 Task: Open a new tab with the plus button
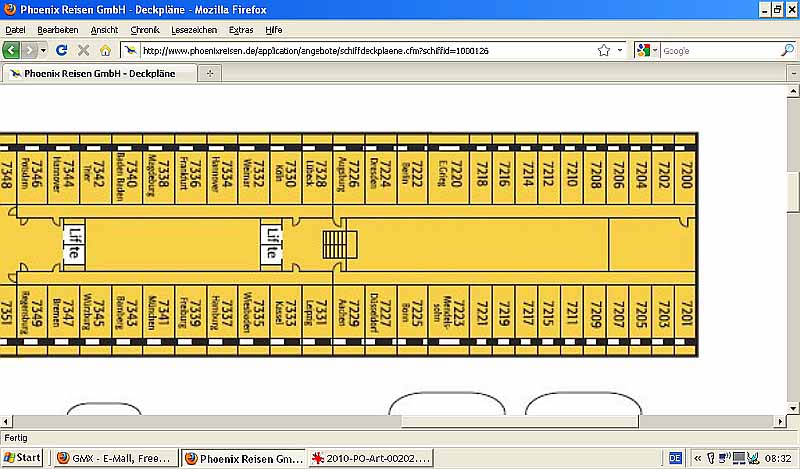coord(210,73)
